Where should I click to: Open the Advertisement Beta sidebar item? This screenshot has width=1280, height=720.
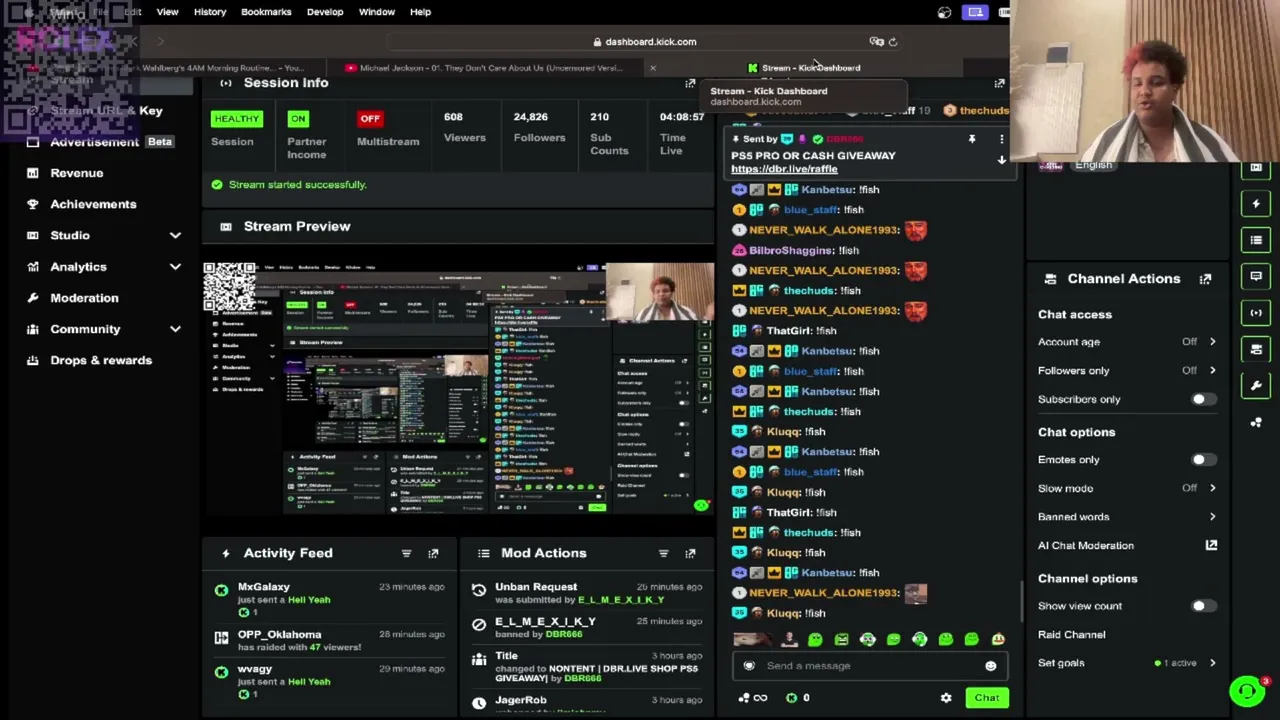coord(99,142)
